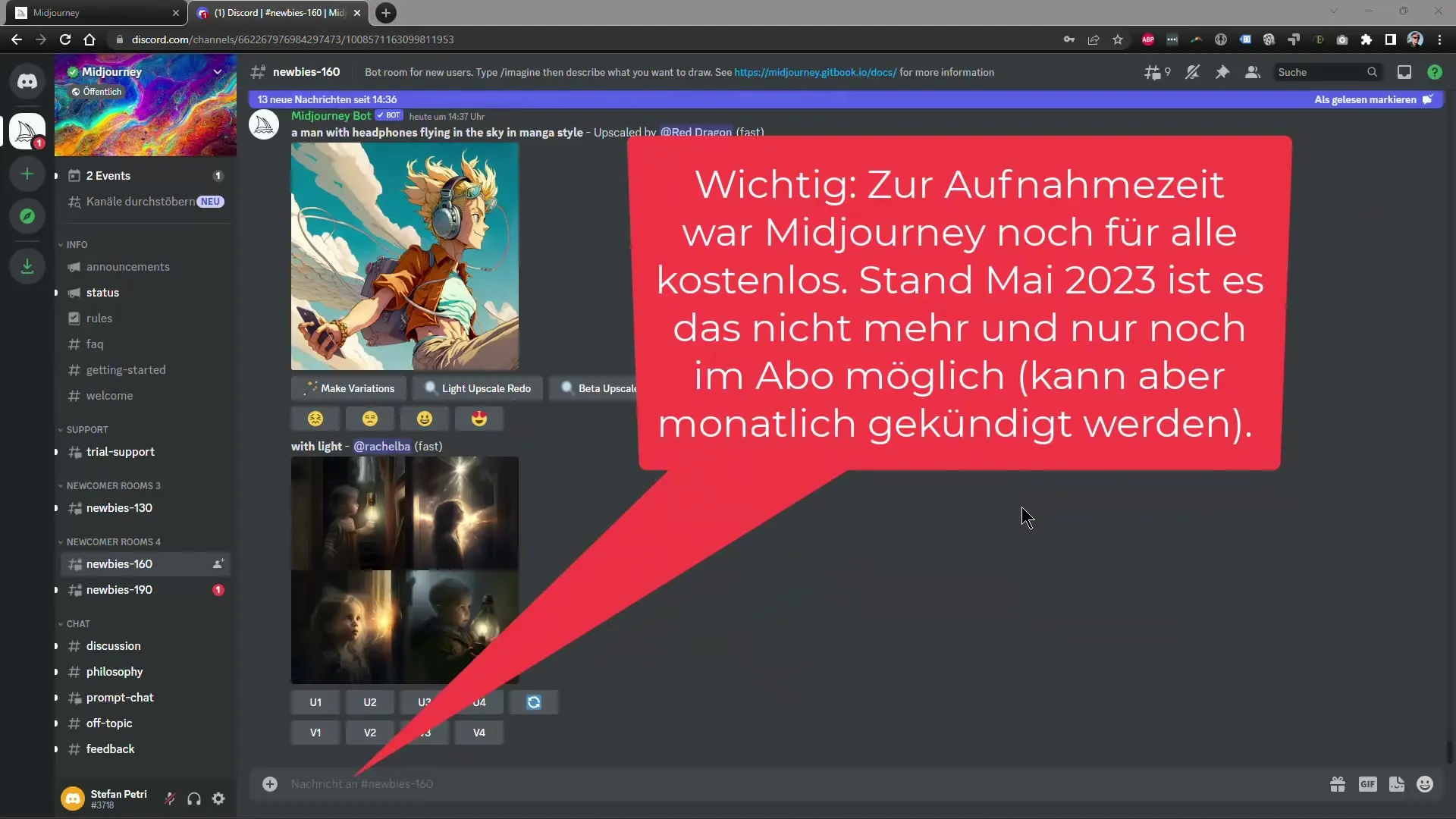1456x819 pixels.
Task: Click V1 variation button
Action: coord(315,733)
